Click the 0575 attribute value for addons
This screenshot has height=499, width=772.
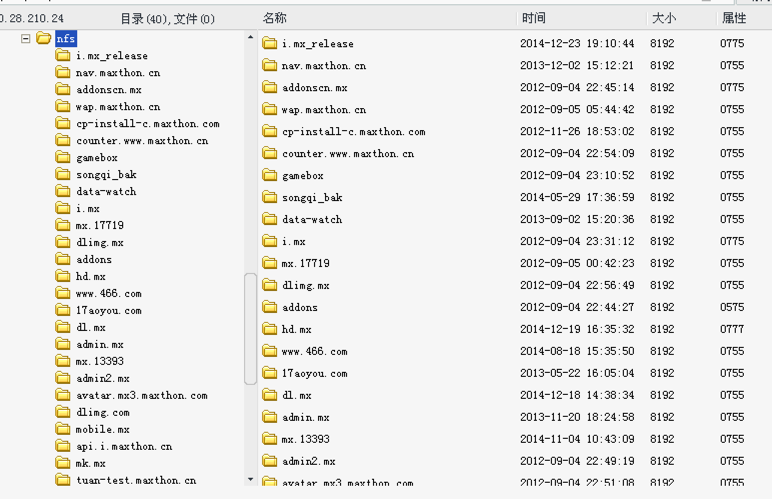pos(732,307)
